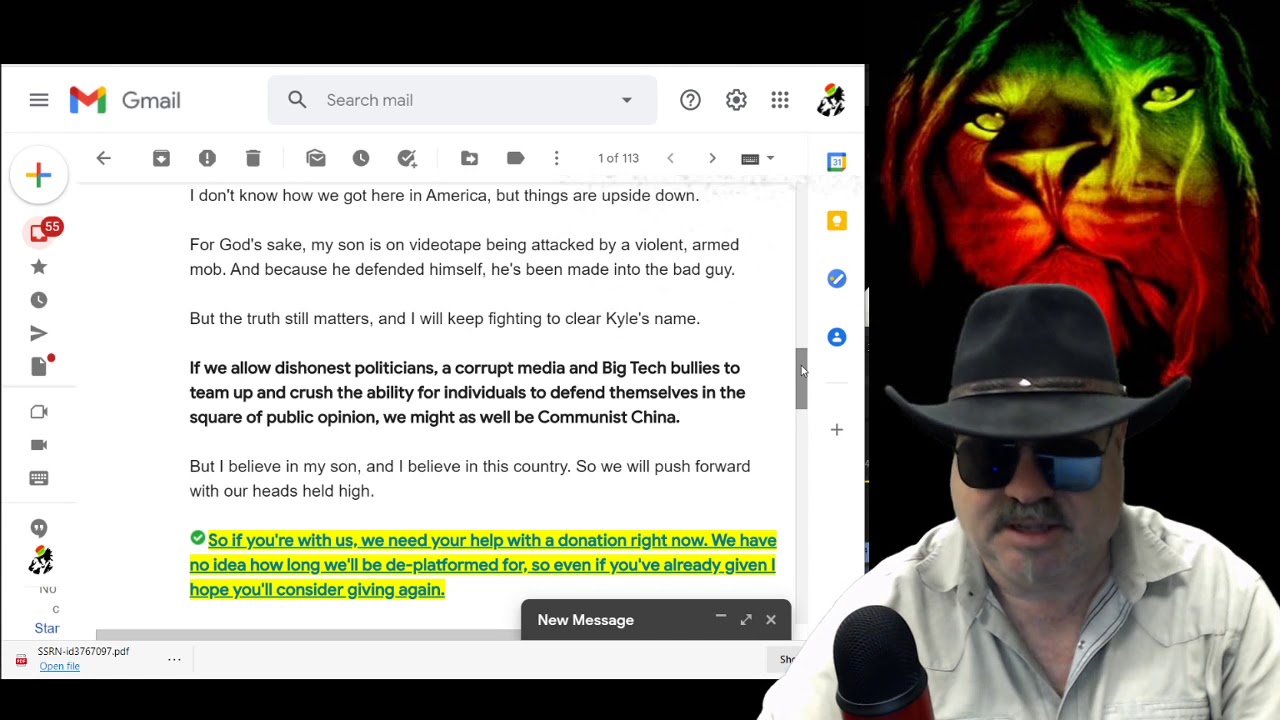Report this email as spam
This screenshot has height=720, width=1280.
(x=207, y=158)
